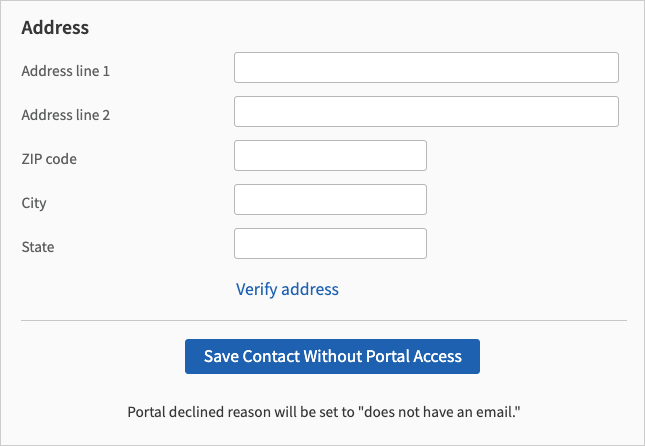645x446 pixels.
Task: Click the "Address" section heading
Action: (55, 27)
